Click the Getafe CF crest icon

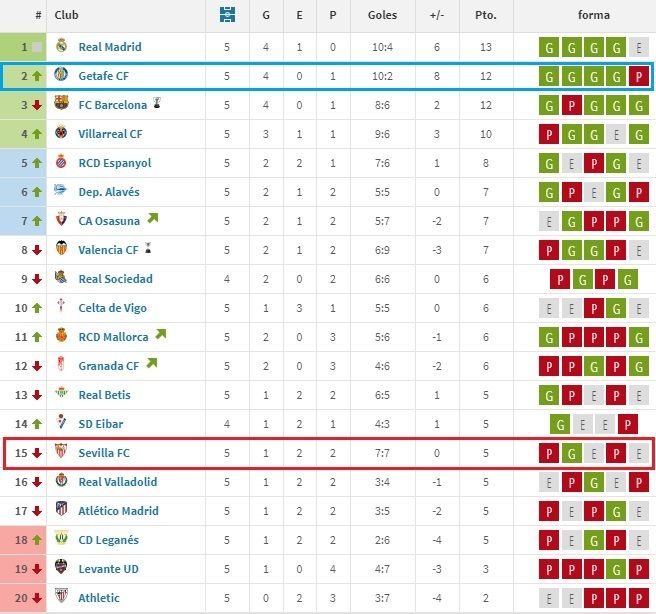click(x=61, y=75)
